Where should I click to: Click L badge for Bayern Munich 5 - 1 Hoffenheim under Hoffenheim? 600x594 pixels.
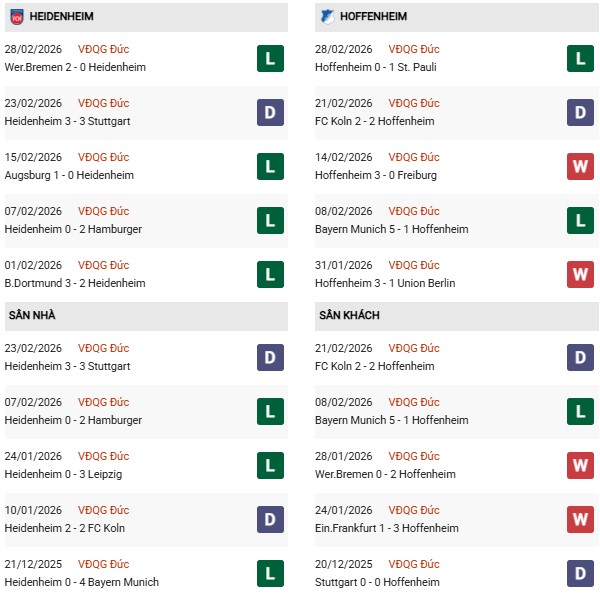click(x=580, y=220)
